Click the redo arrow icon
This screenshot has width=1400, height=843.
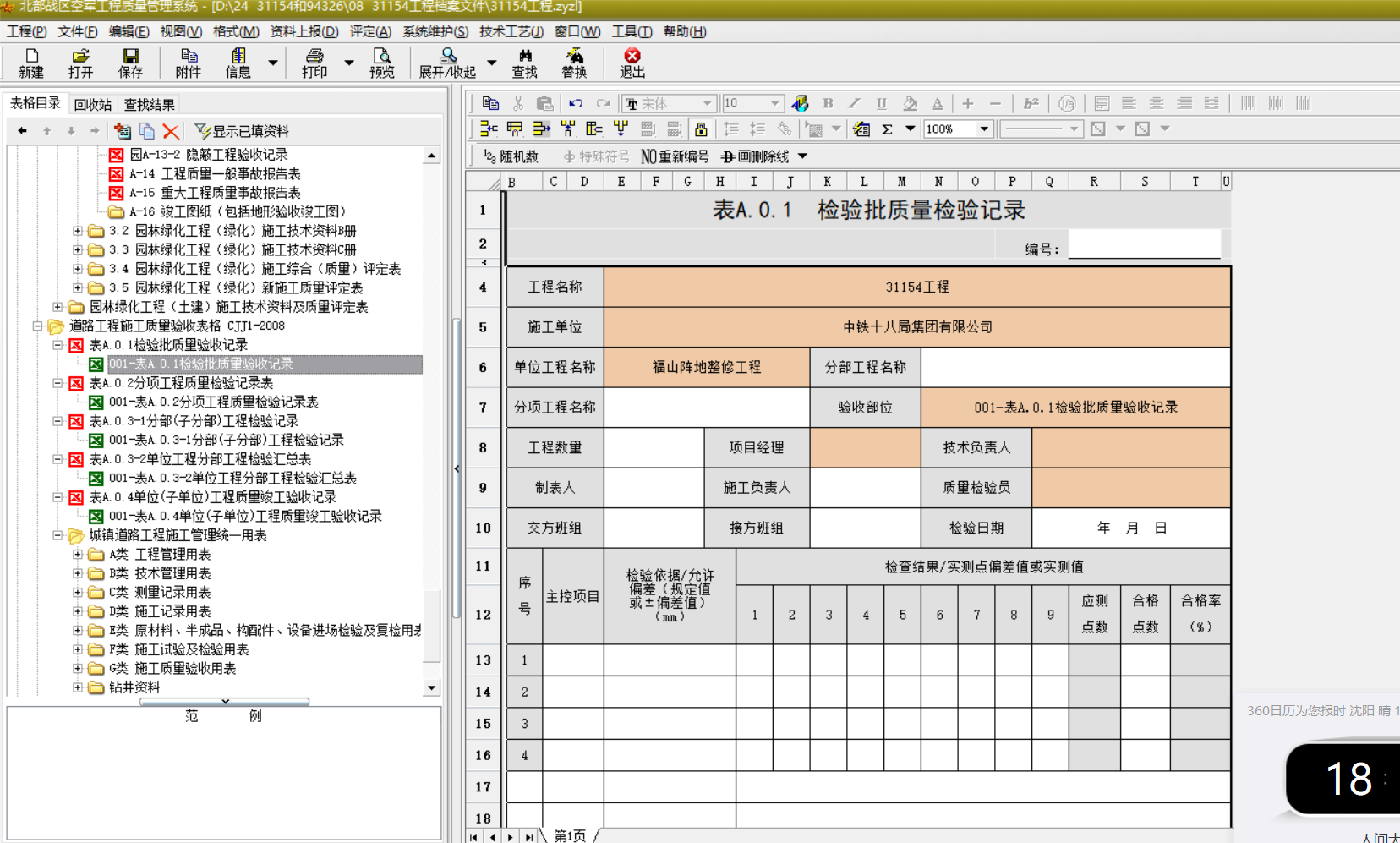[x=603, y=103]
